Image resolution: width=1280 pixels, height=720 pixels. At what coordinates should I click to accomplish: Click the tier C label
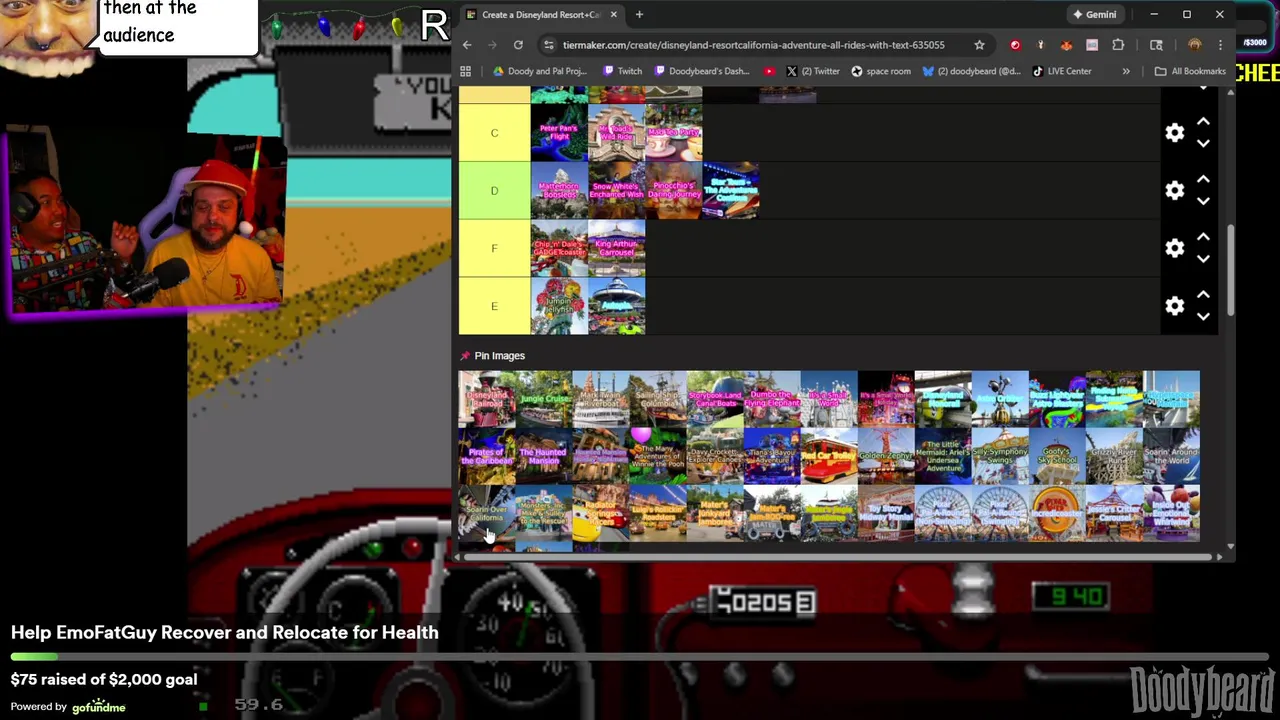(494, 133)
